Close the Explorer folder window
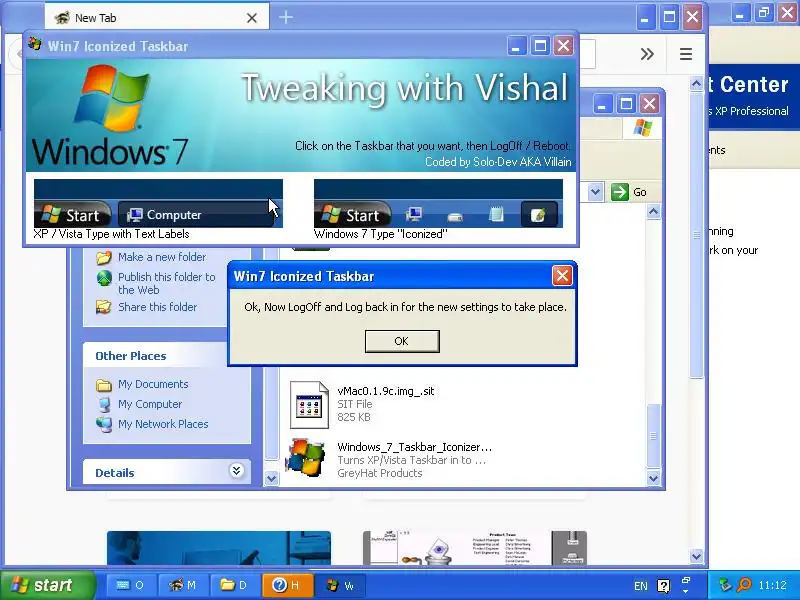 click(x=649, y=104)
